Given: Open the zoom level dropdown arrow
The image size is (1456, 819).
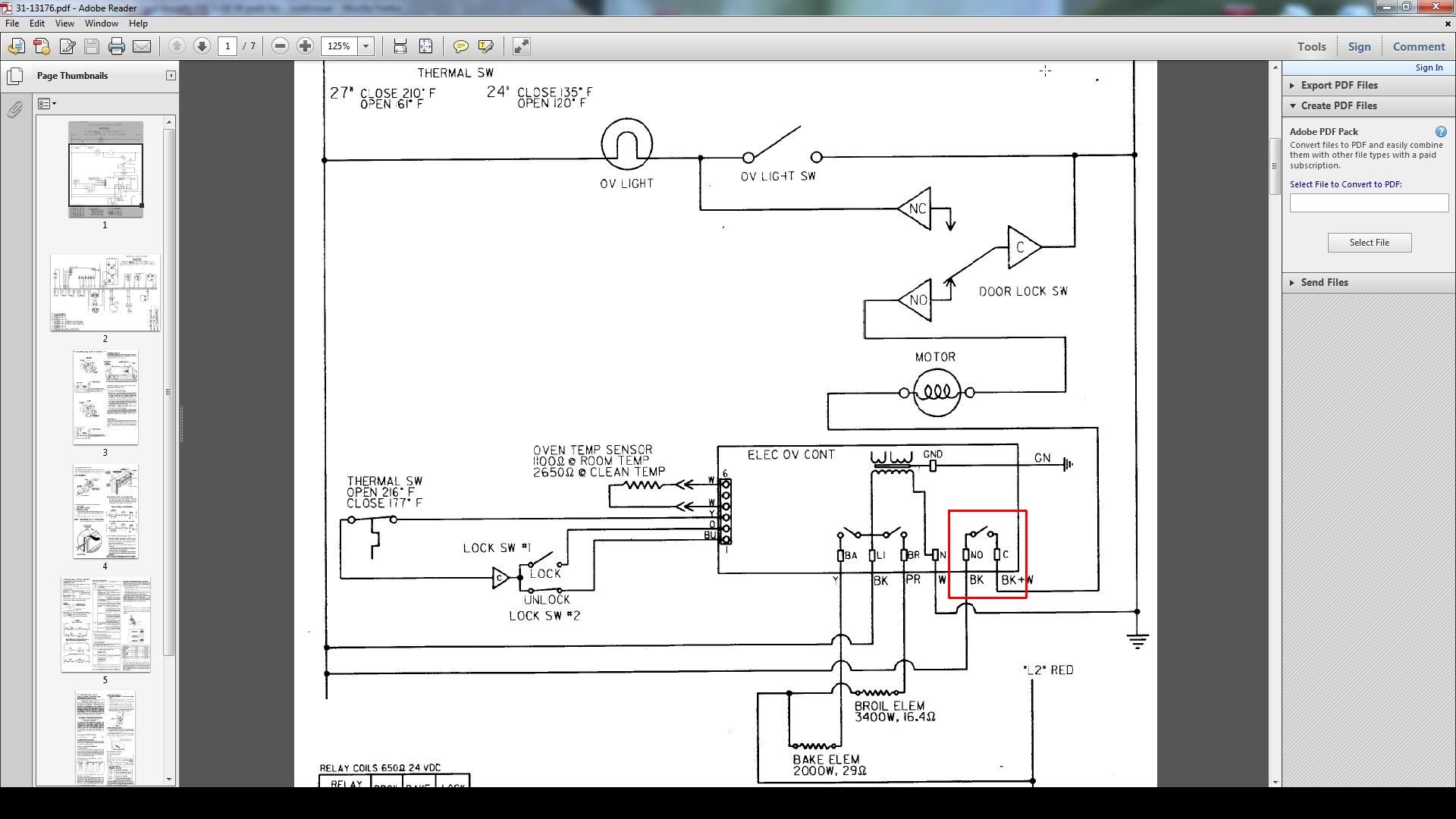Looking at the screenshot, I should [x=366, y=46].
